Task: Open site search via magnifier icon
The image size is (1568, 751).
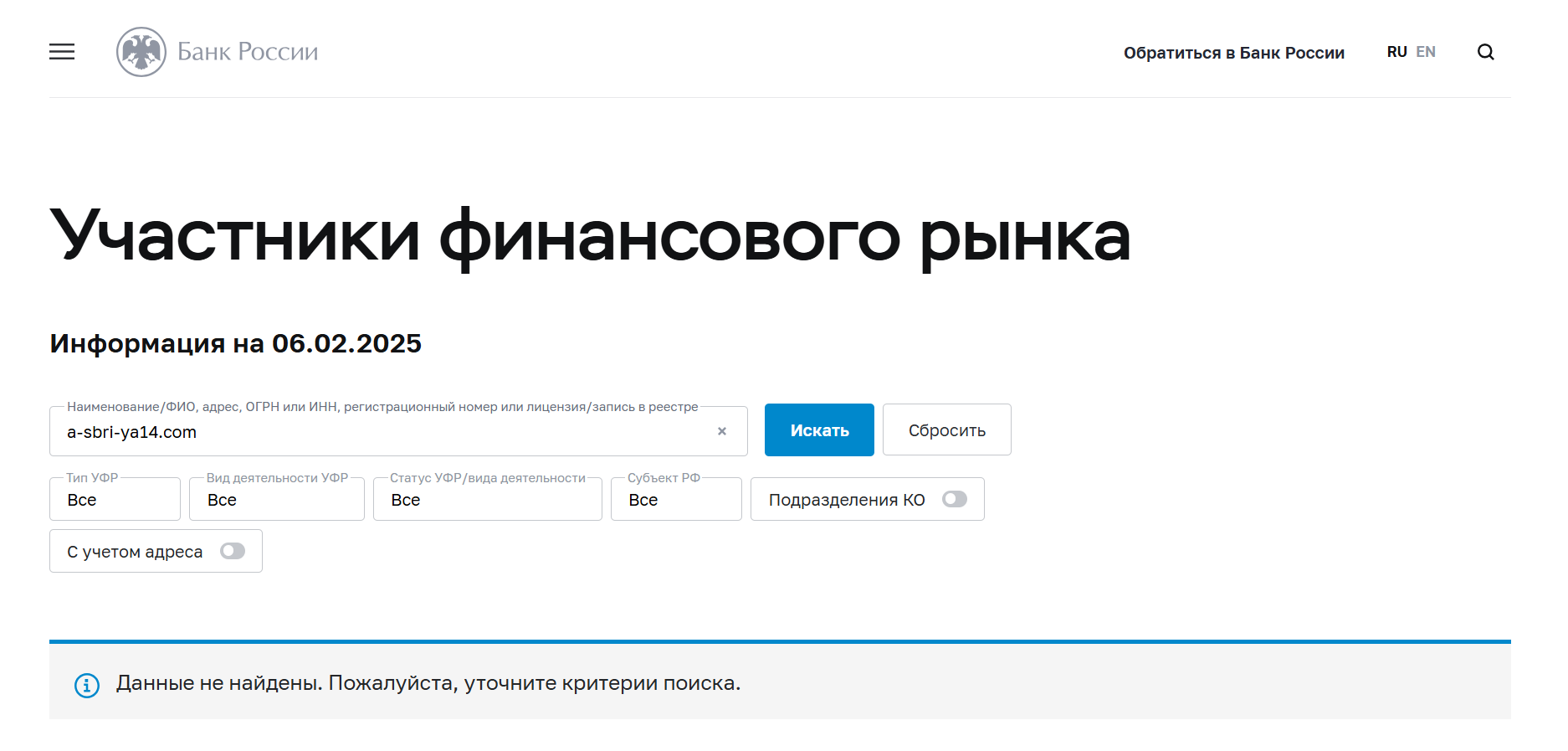Action: pyautogui.click(x=1485, y=52)
